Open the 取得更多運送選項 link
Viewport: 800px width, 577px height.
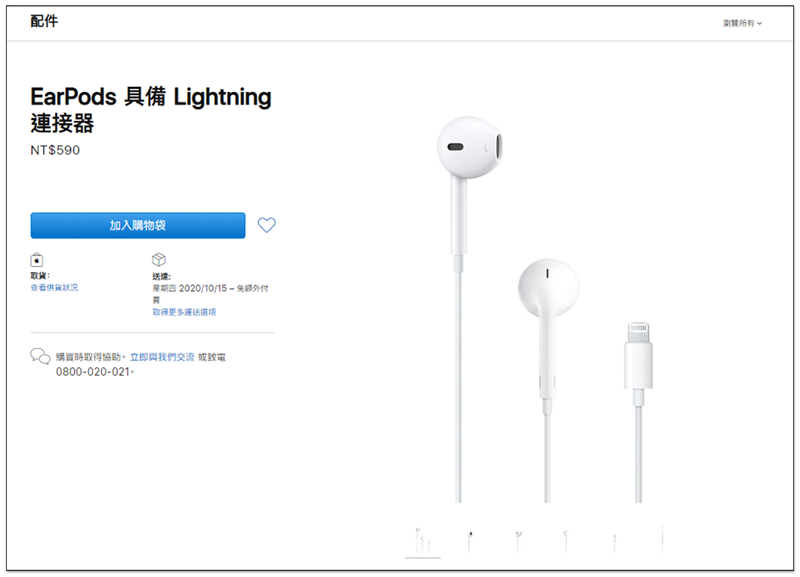point(184,312)
